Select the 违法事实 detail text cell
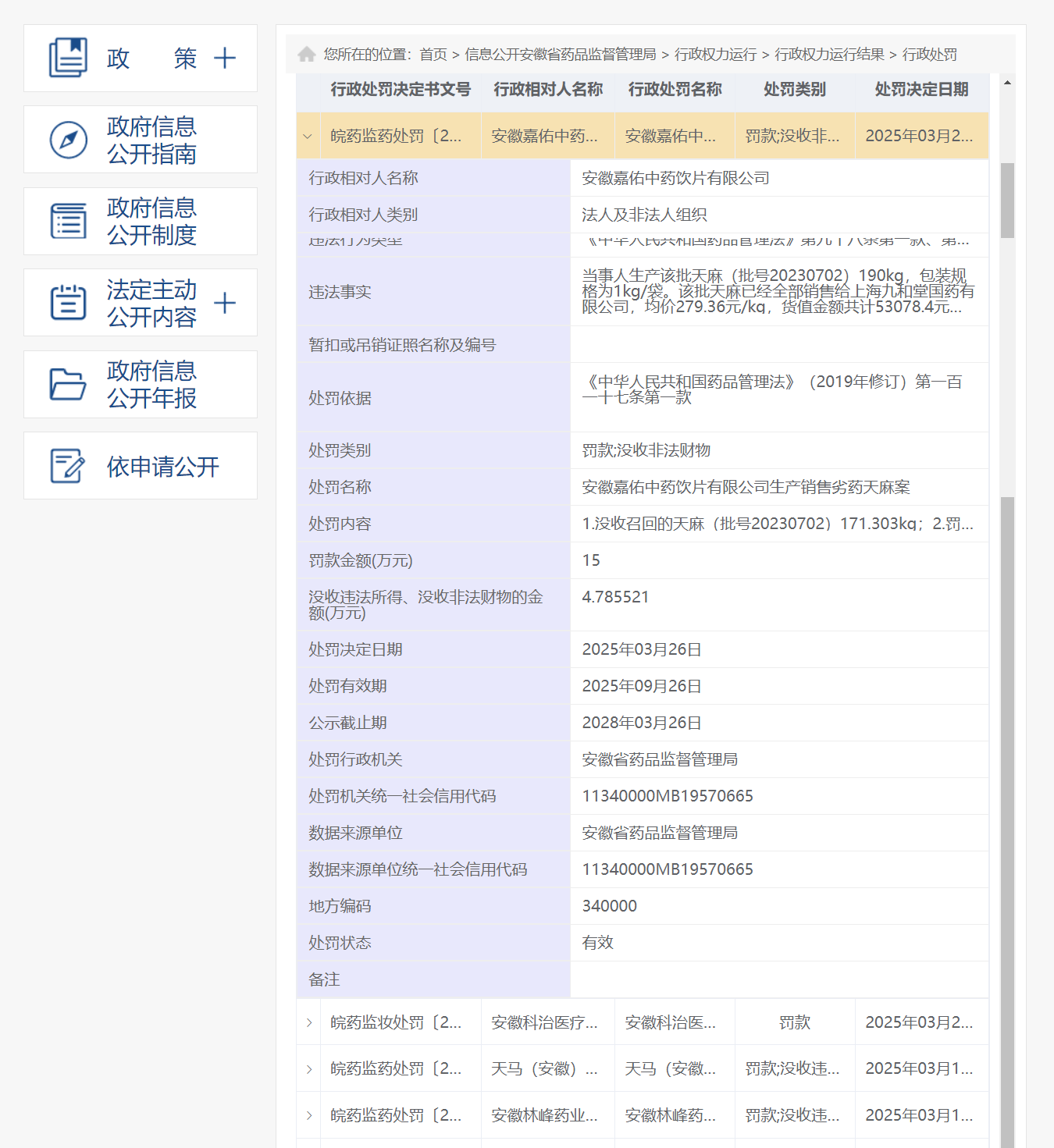This screenshot has height=1148, width=1054. click(778, 291)
